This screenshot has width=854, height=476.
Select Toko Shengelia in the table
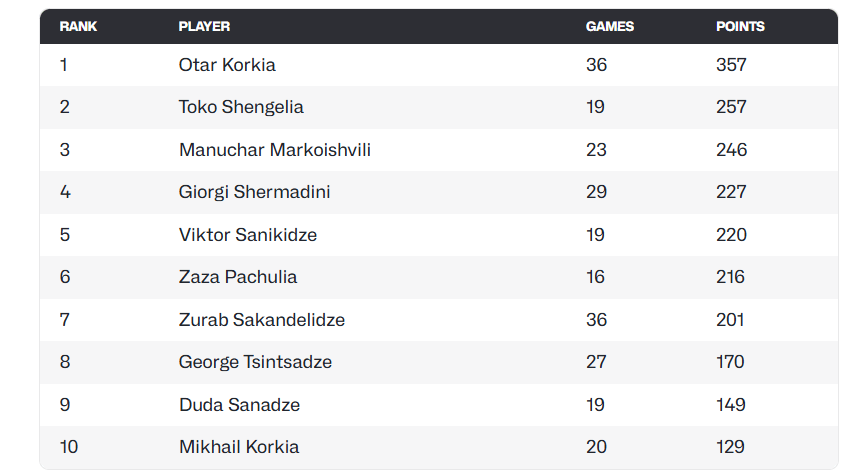(x=241, y=107)
